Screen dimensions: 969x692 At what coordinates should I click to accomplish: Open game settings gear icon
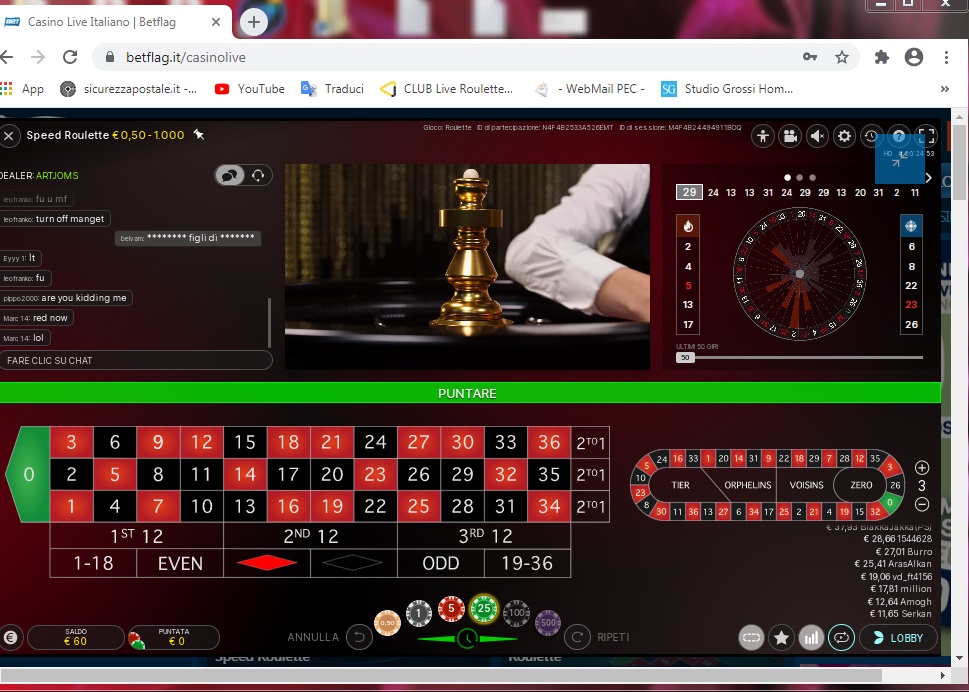[x=845, y=136]
